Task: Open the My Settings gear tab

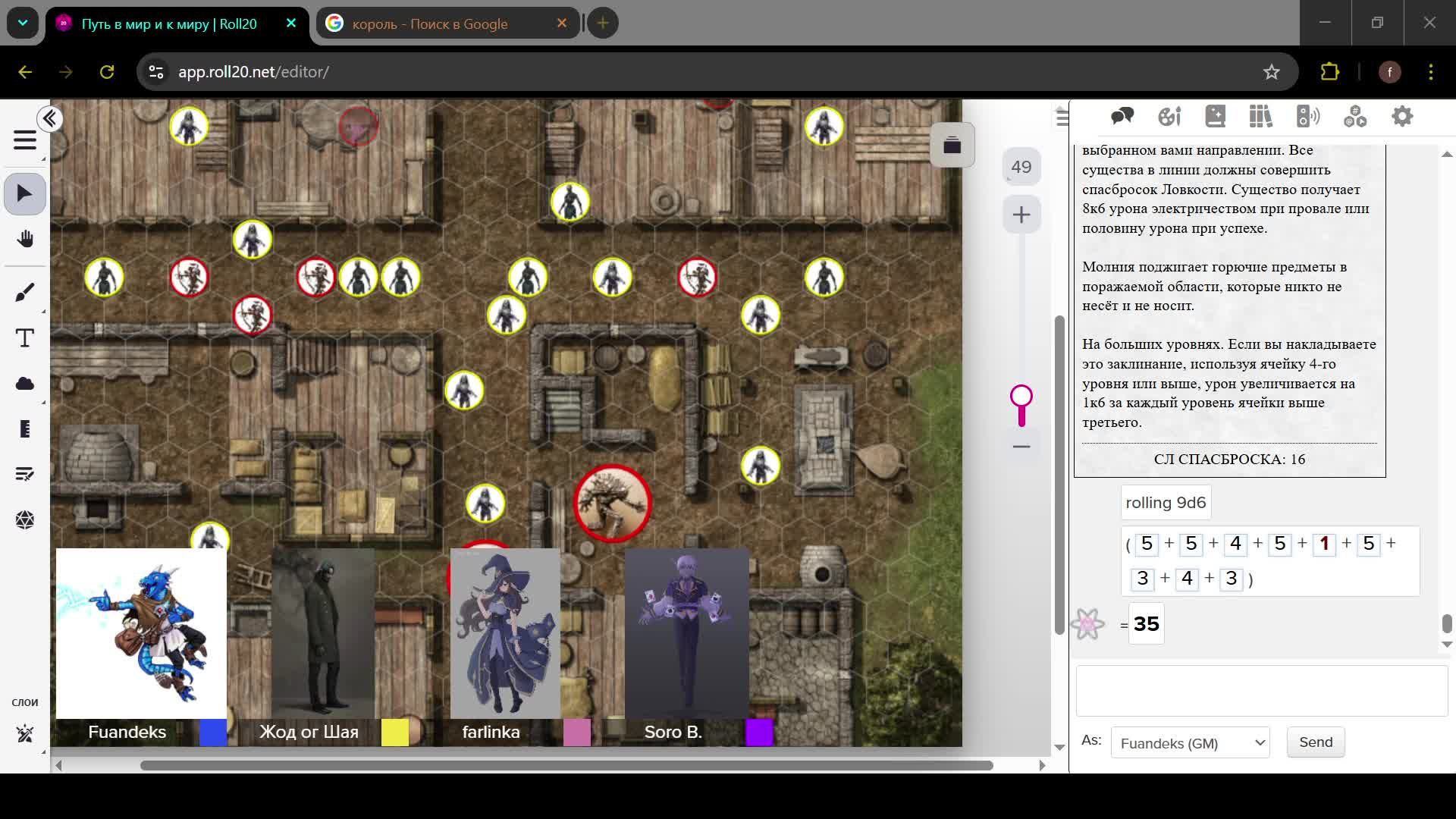Action: click(1402, 117)
